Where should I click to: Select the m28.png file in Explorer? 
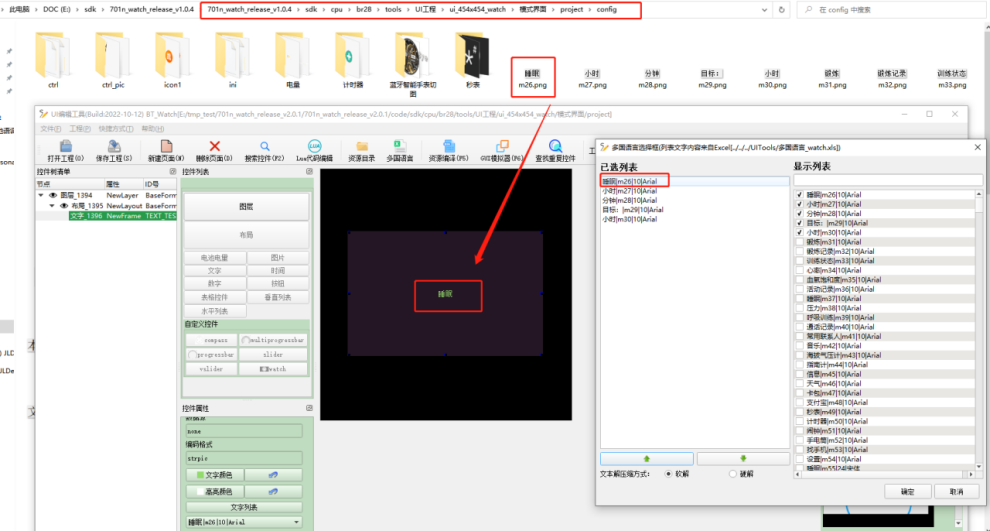point(652,79)
